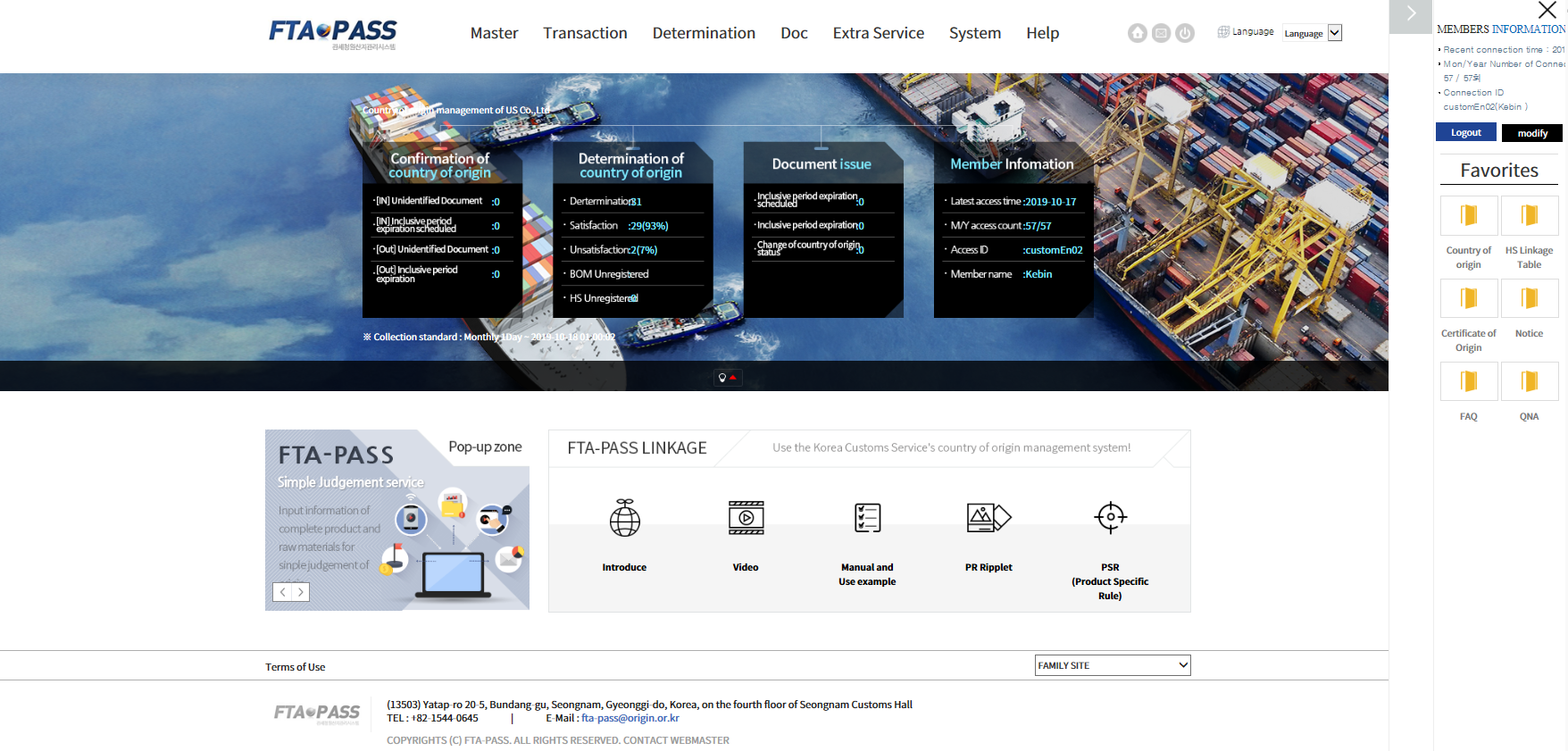Click the modify button
Viewport: 1568px width, 751px height.
tap(1532, 133)
